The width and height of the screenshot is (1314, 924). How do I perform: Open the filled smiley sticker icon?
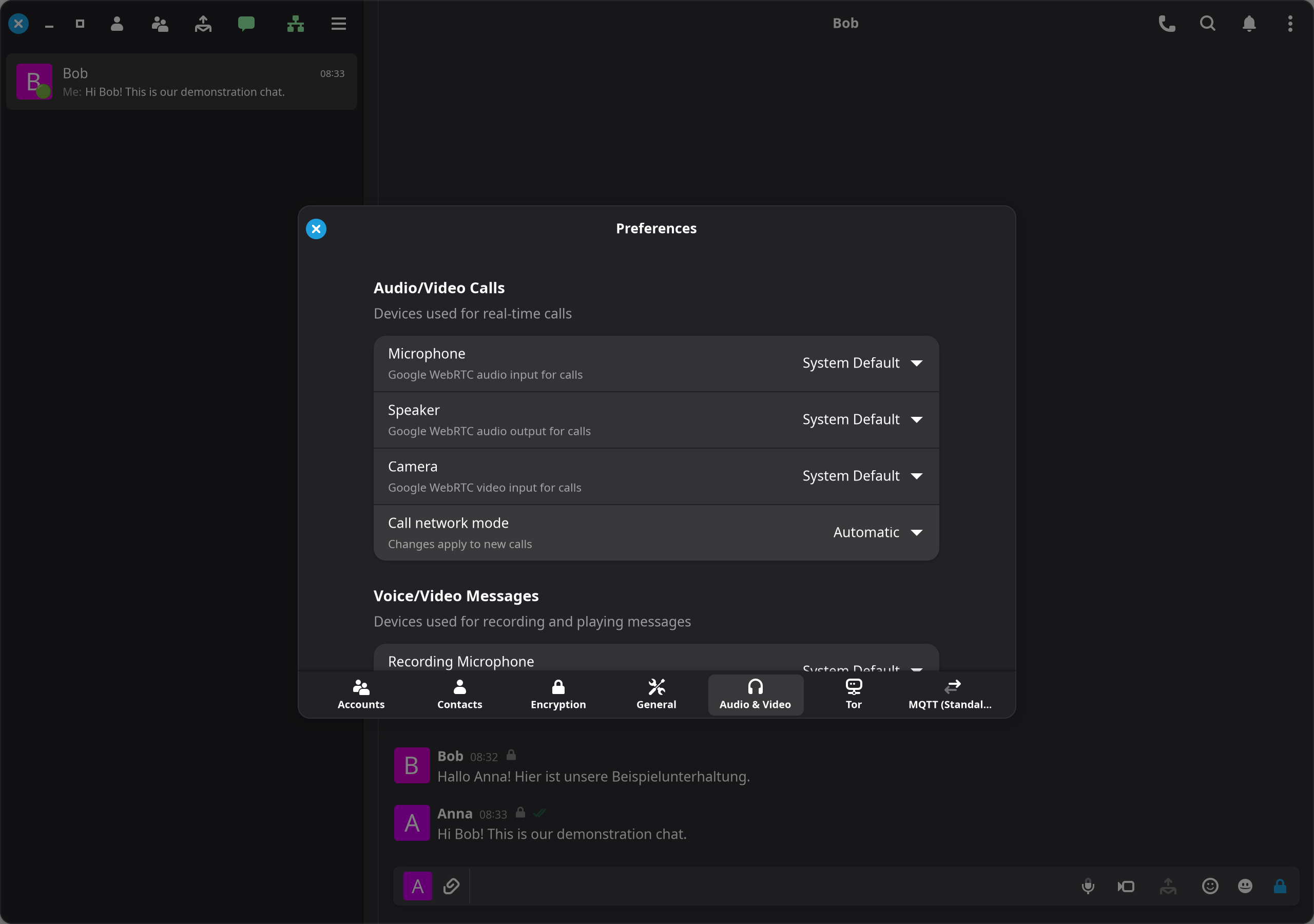(x=1245, y=886)
